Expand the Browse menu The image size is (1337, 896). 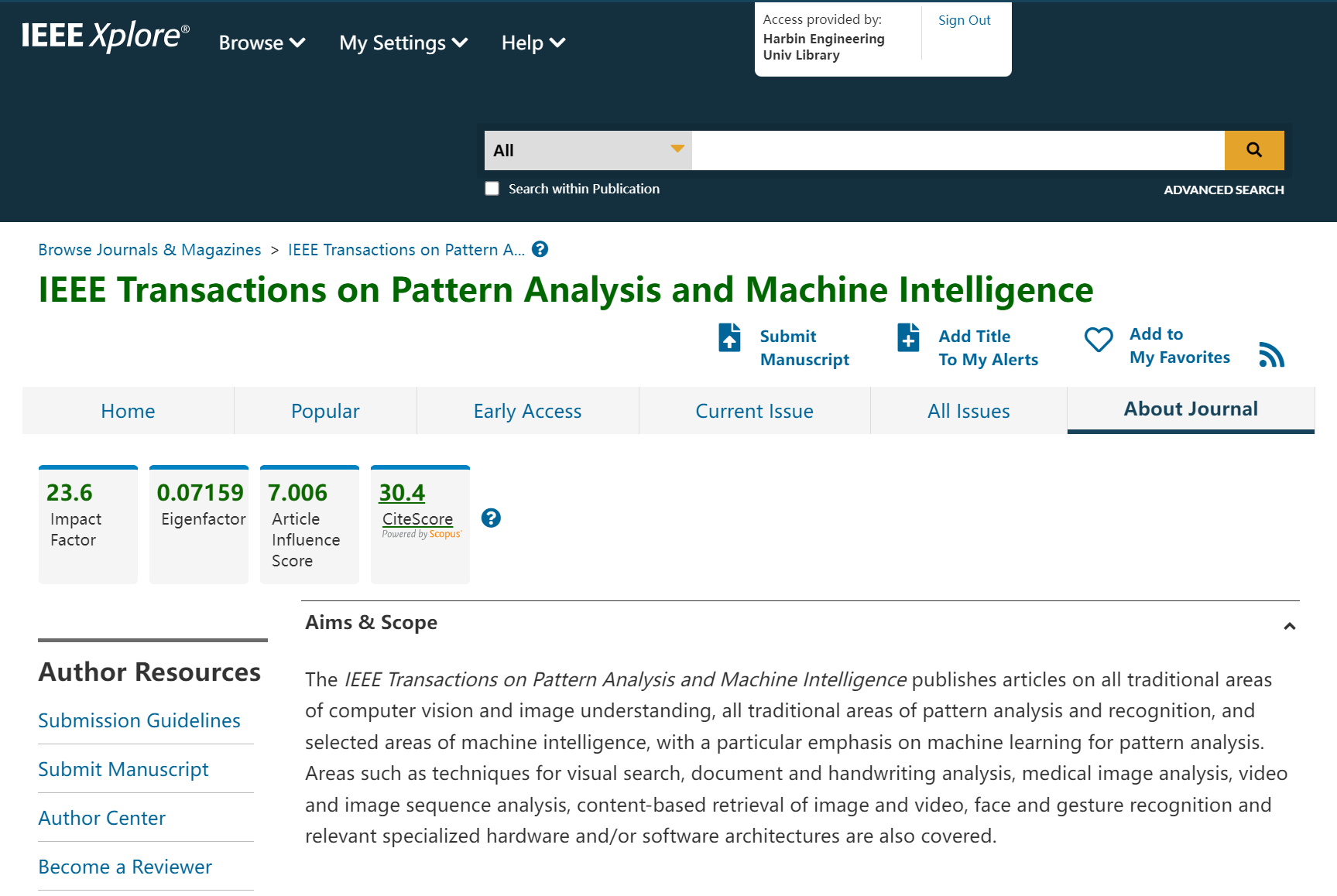pos(262,43)
